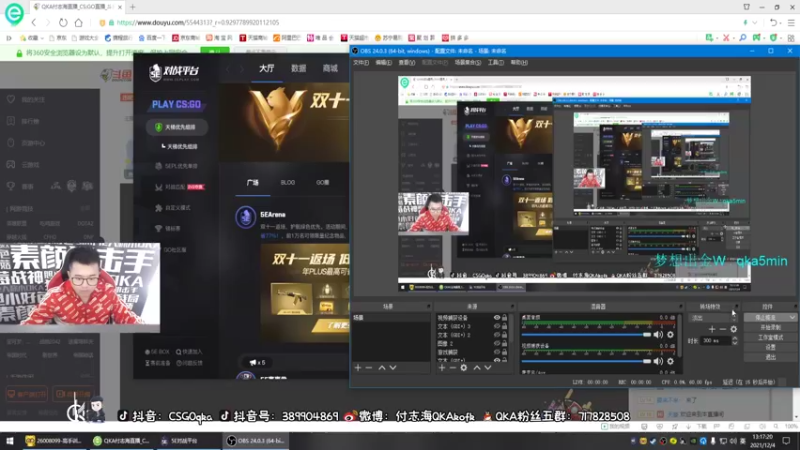This screenshot has width=800, height=450.
Task: Open settings gear for 视频捕获设备 mixer track
Action: tap(670, 361)
